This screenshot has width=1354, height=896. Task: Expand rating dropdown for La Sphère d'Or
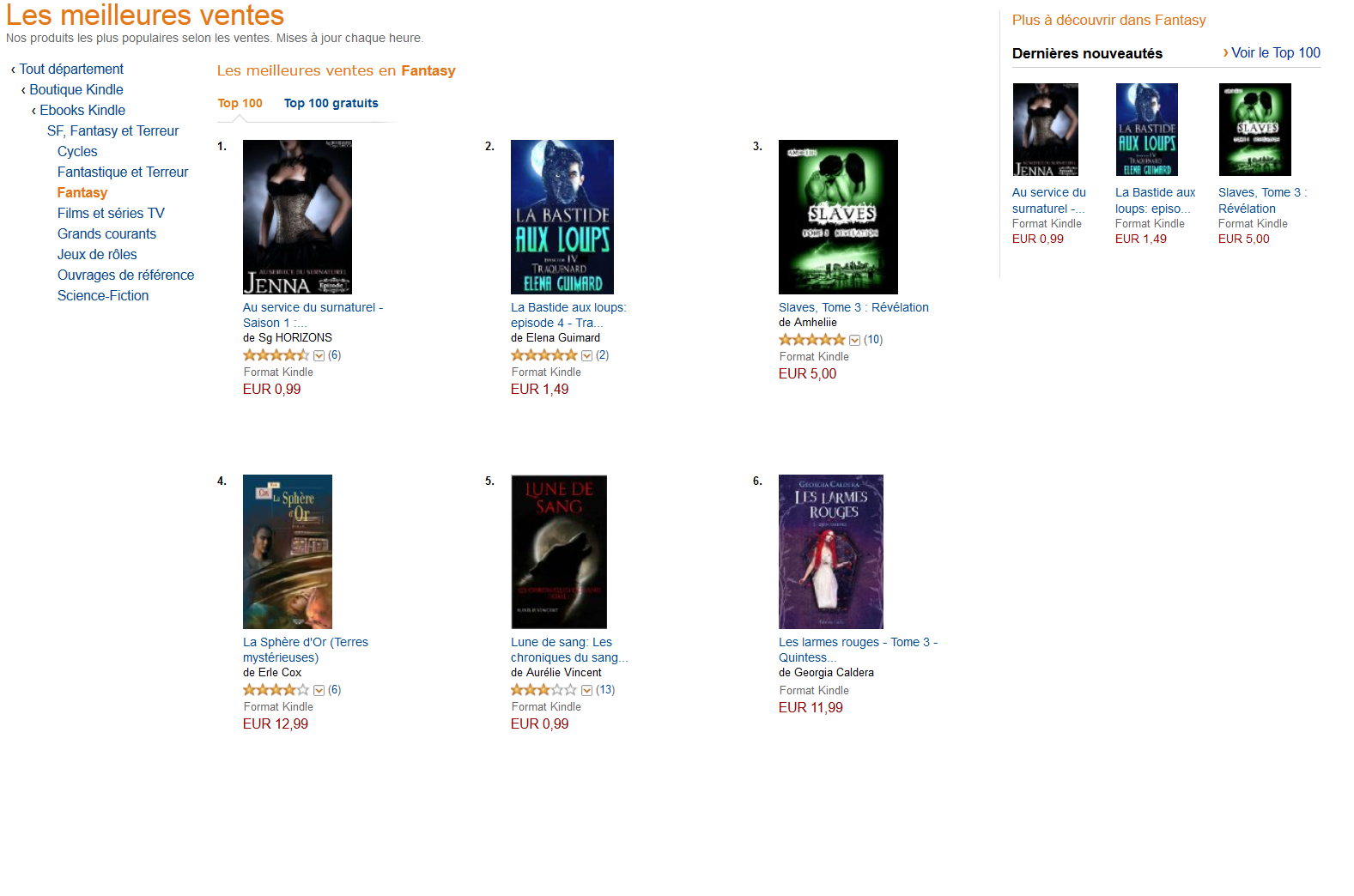[x=319, y=690]
